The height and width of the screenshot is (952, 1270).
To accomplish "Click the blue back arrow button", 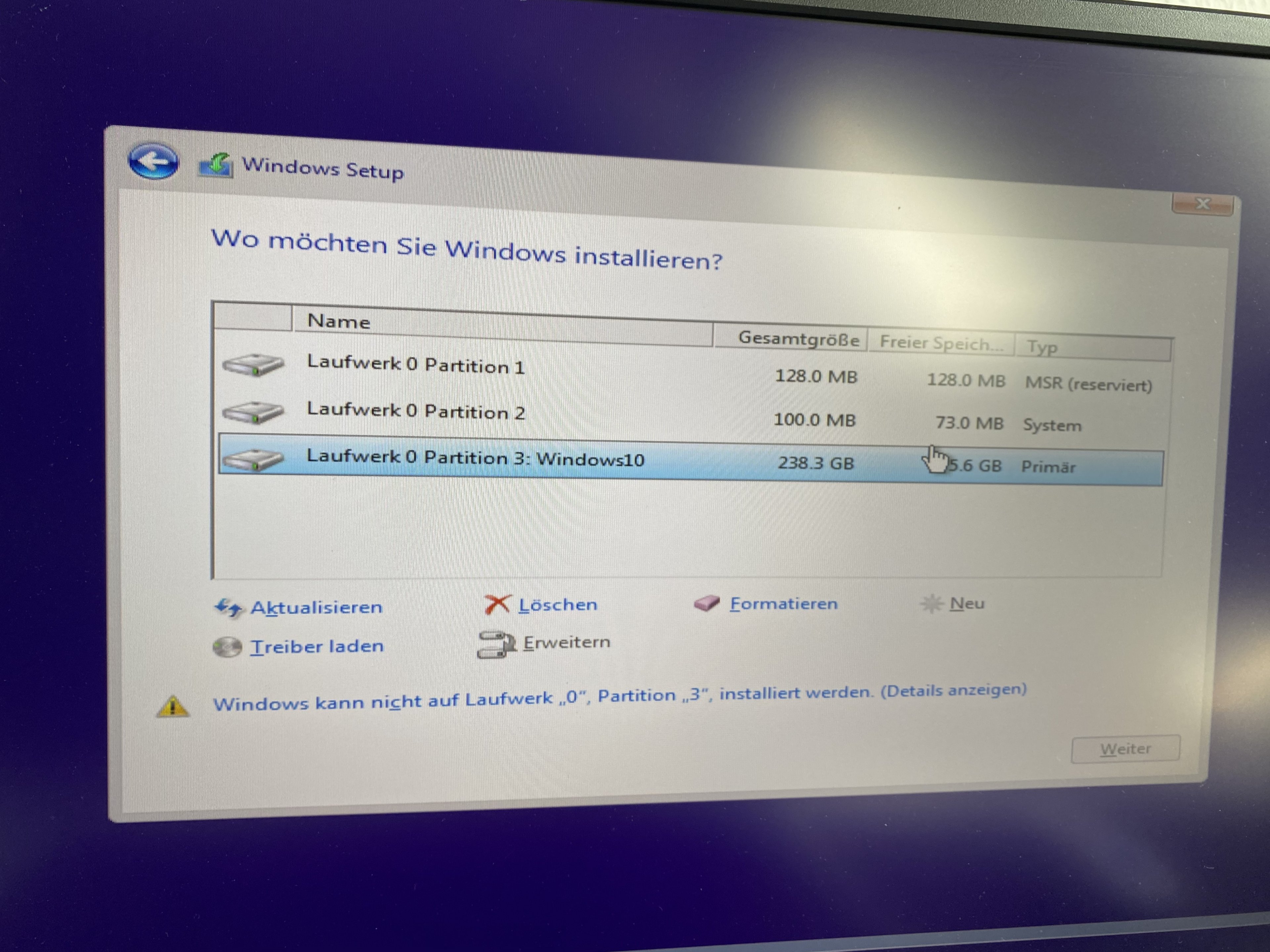I will 153,161.
